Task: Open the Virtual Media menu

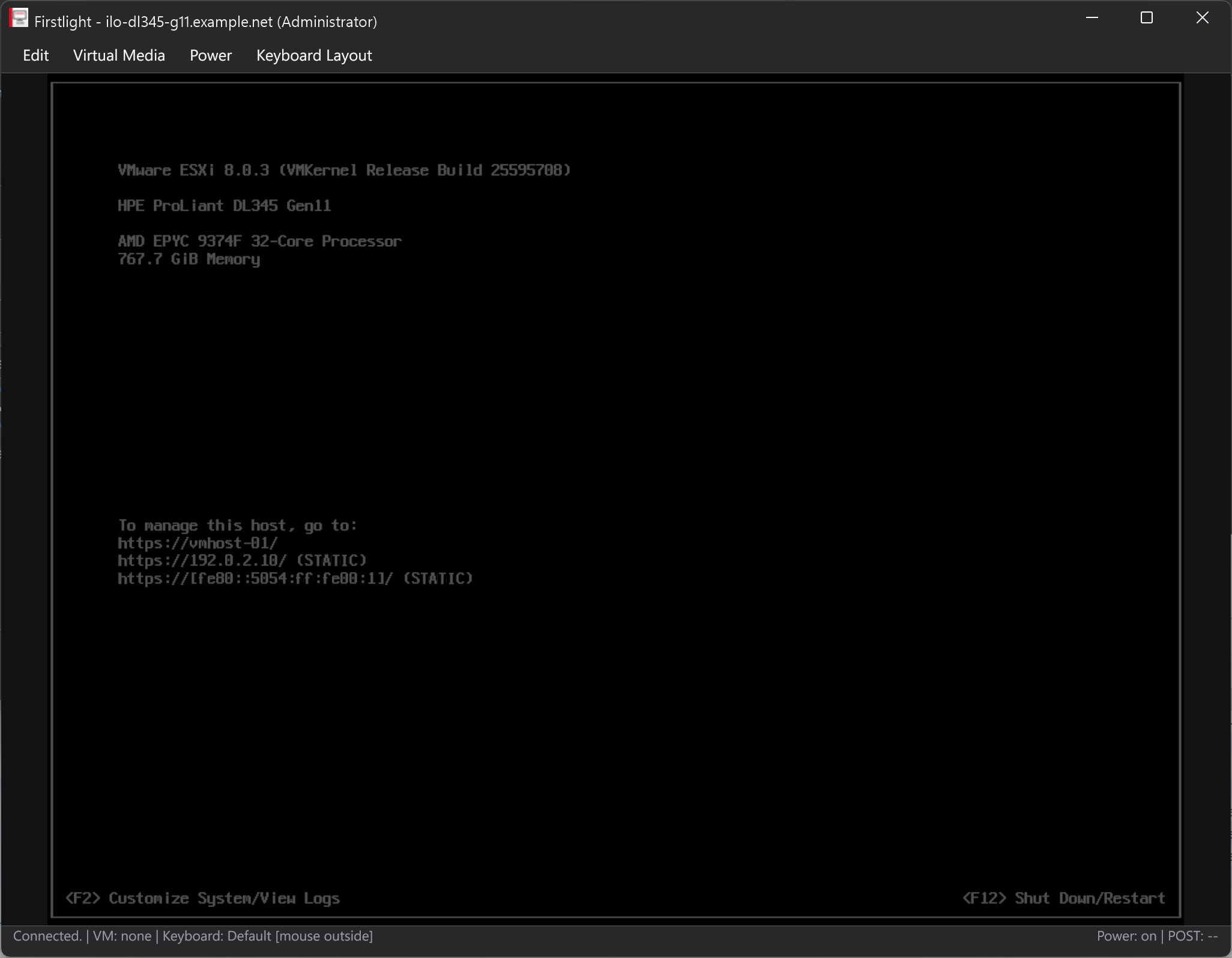Action: pos(119,55)
